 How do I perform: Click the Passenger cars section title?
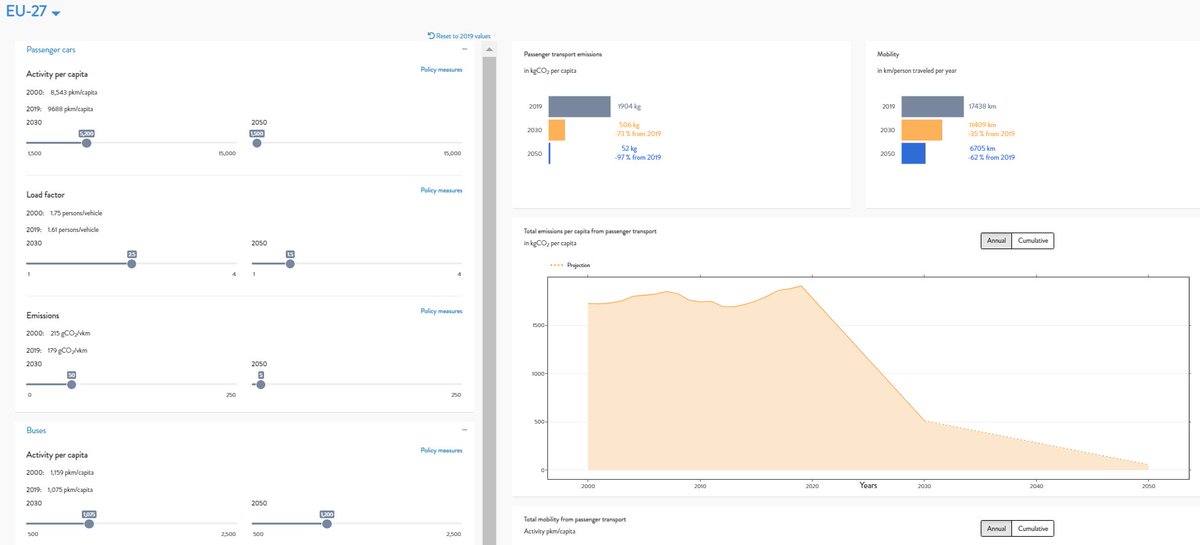(x=50, y=49)
